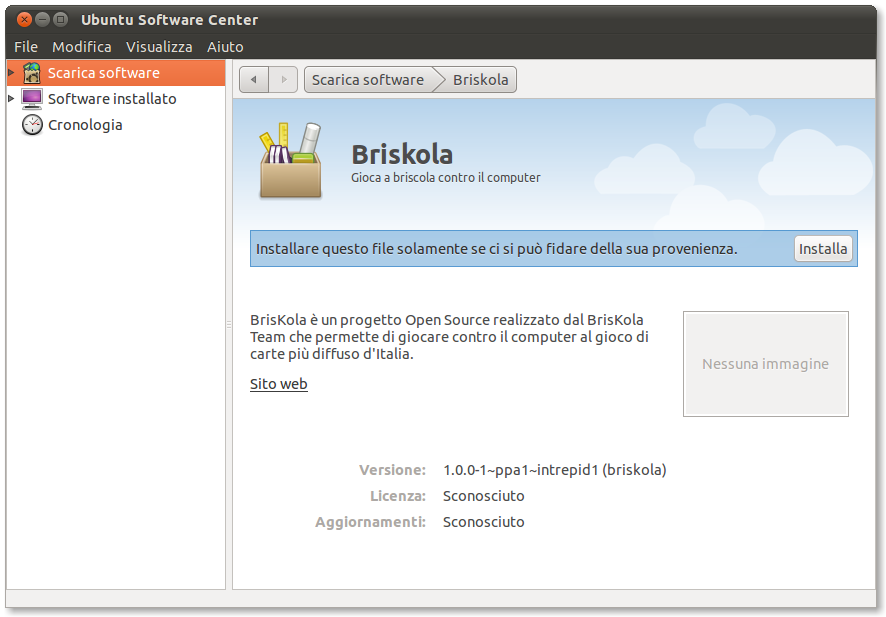Select Cronologia in the sidebar

click(116, 125)
